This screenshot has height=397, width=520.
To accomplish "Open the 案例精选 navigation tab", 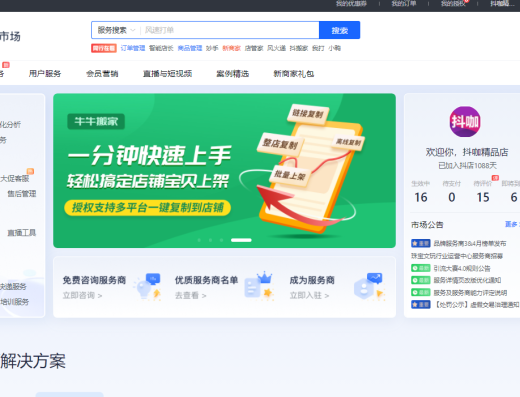I will (x=233, y=74).
